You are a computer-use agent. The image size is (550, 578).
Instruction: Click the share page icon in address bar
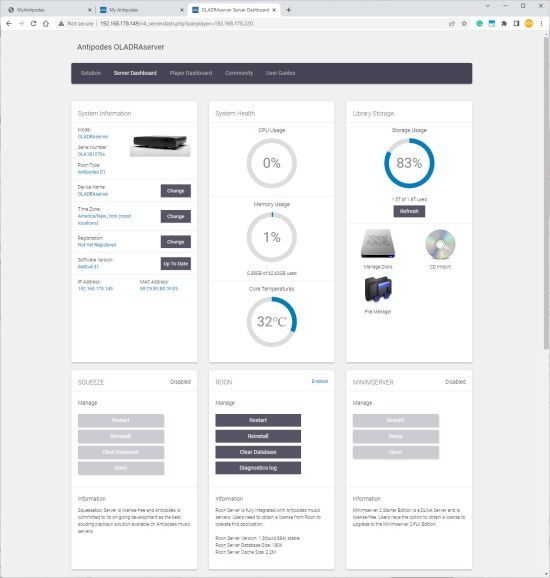pos(452,24)
